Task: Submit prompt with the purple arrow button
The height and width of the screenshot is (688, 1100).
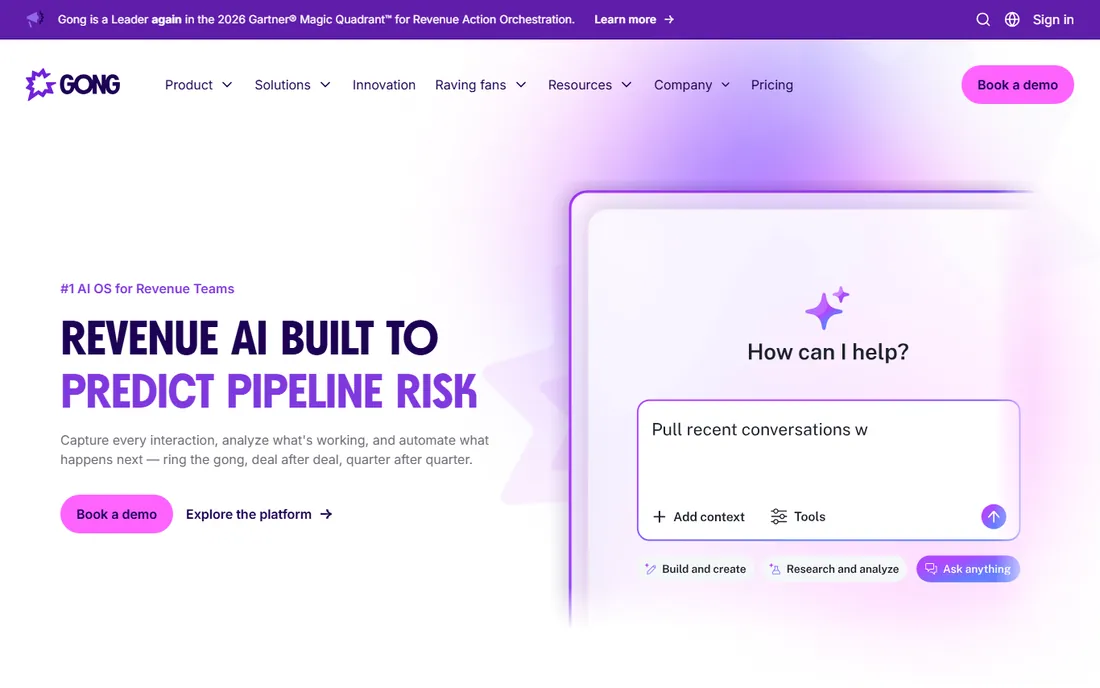Action: pyautogui.click(x=993, y=517)
